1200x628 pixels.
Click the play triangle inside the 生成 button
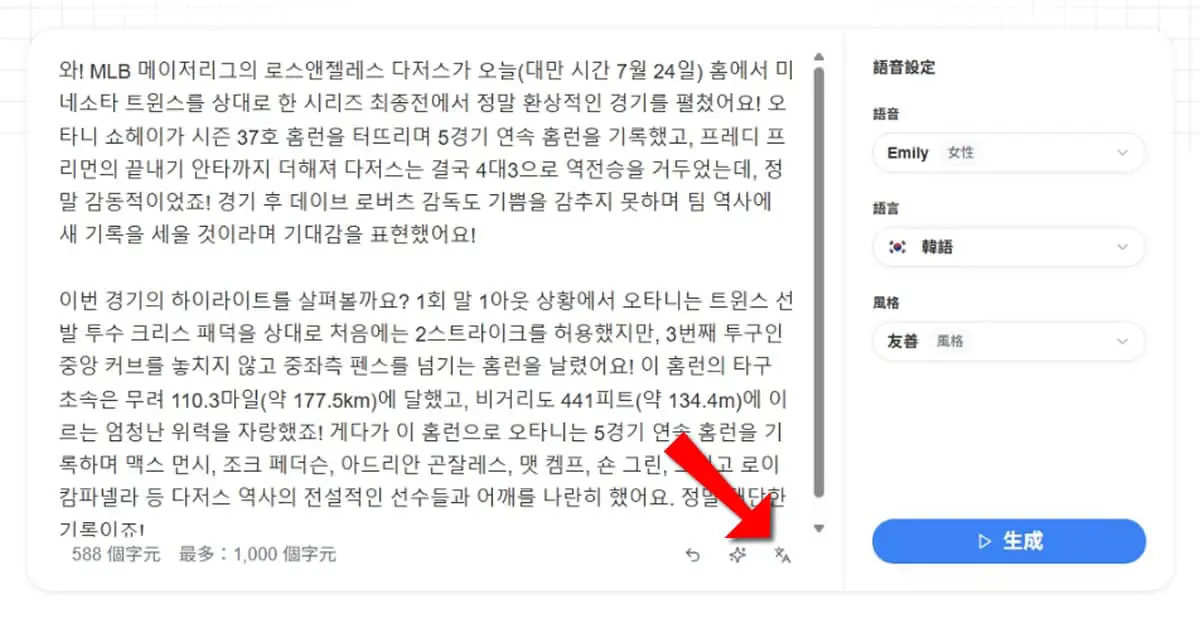pyautogui.click(x=984, y=541)
